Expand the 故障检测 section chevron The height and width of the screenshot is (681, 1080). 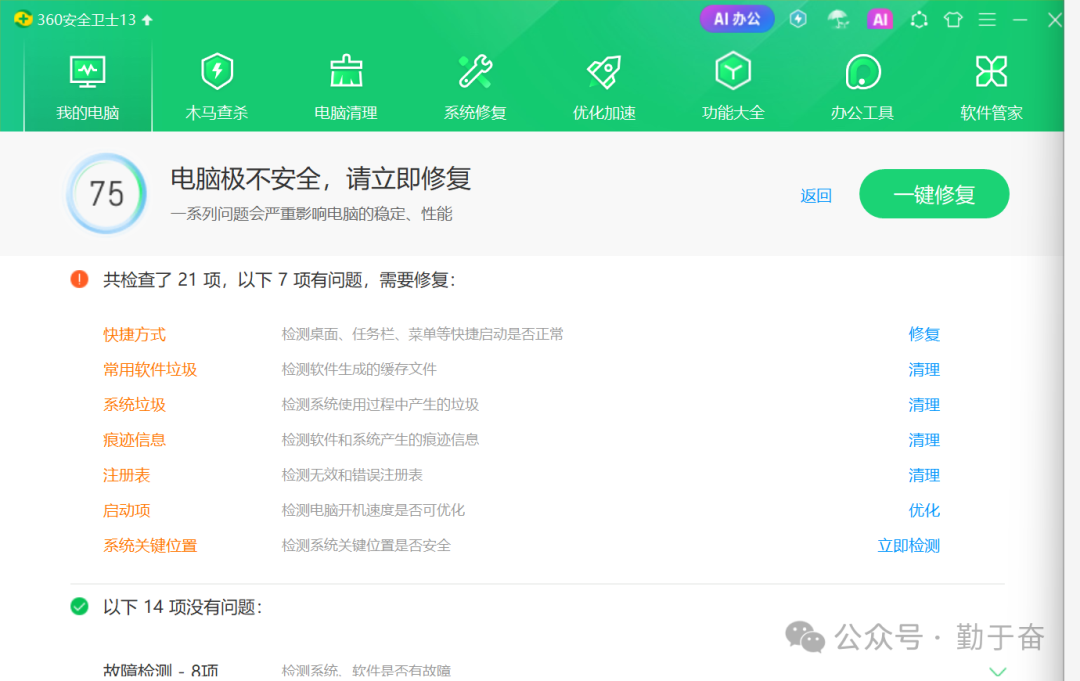coord(997,671)
